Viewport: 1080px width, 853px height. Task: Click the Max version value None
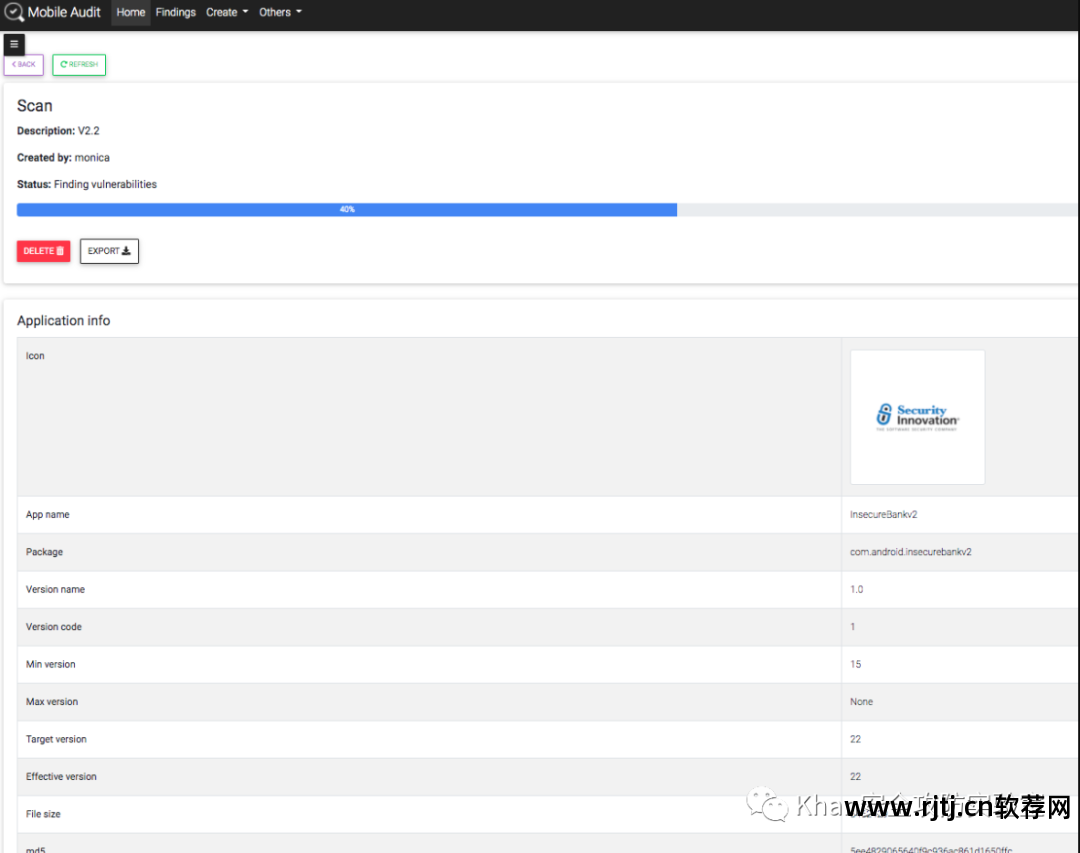click(861, 701)
